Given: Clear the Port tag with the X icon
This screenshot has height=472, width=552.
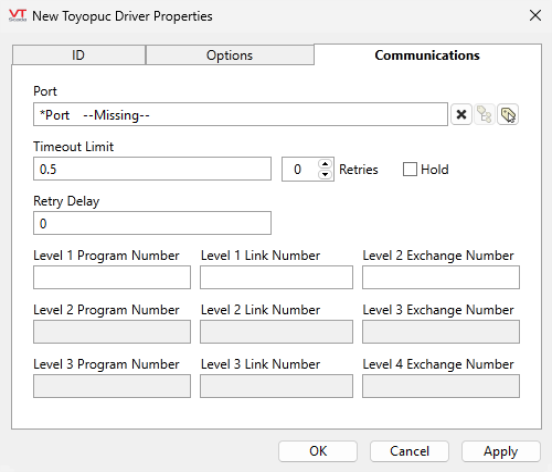Looking at the screenshot, I should [x=461, y=114].
